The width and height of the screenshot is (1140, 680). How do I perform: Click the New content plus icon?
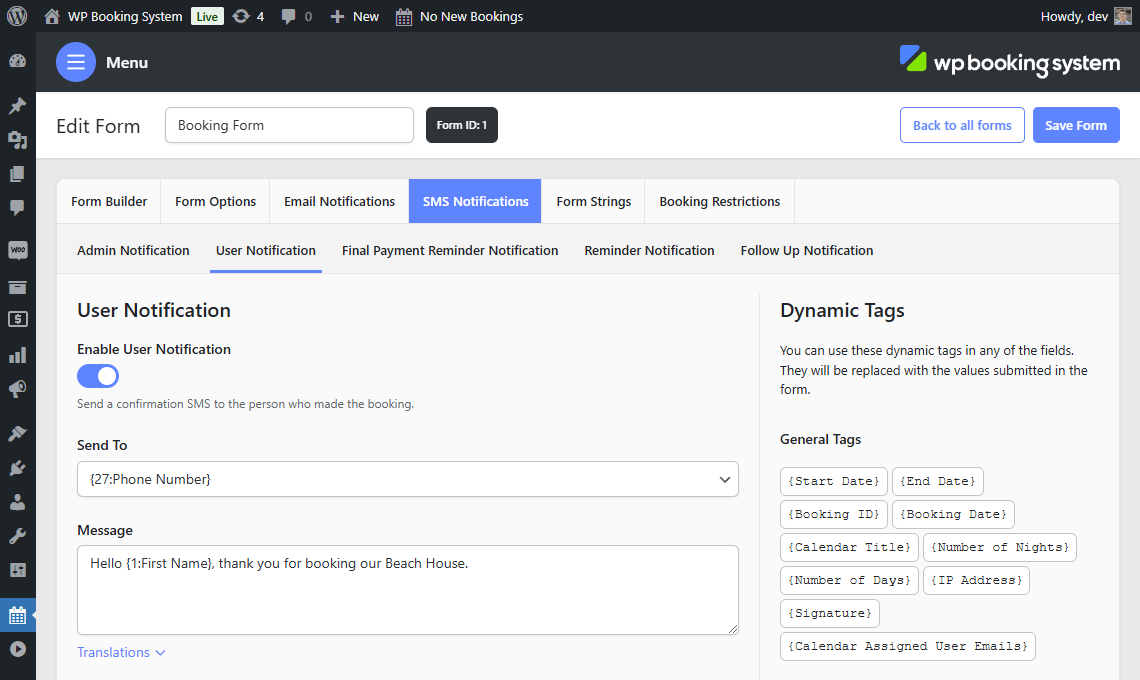pos(337,16)
